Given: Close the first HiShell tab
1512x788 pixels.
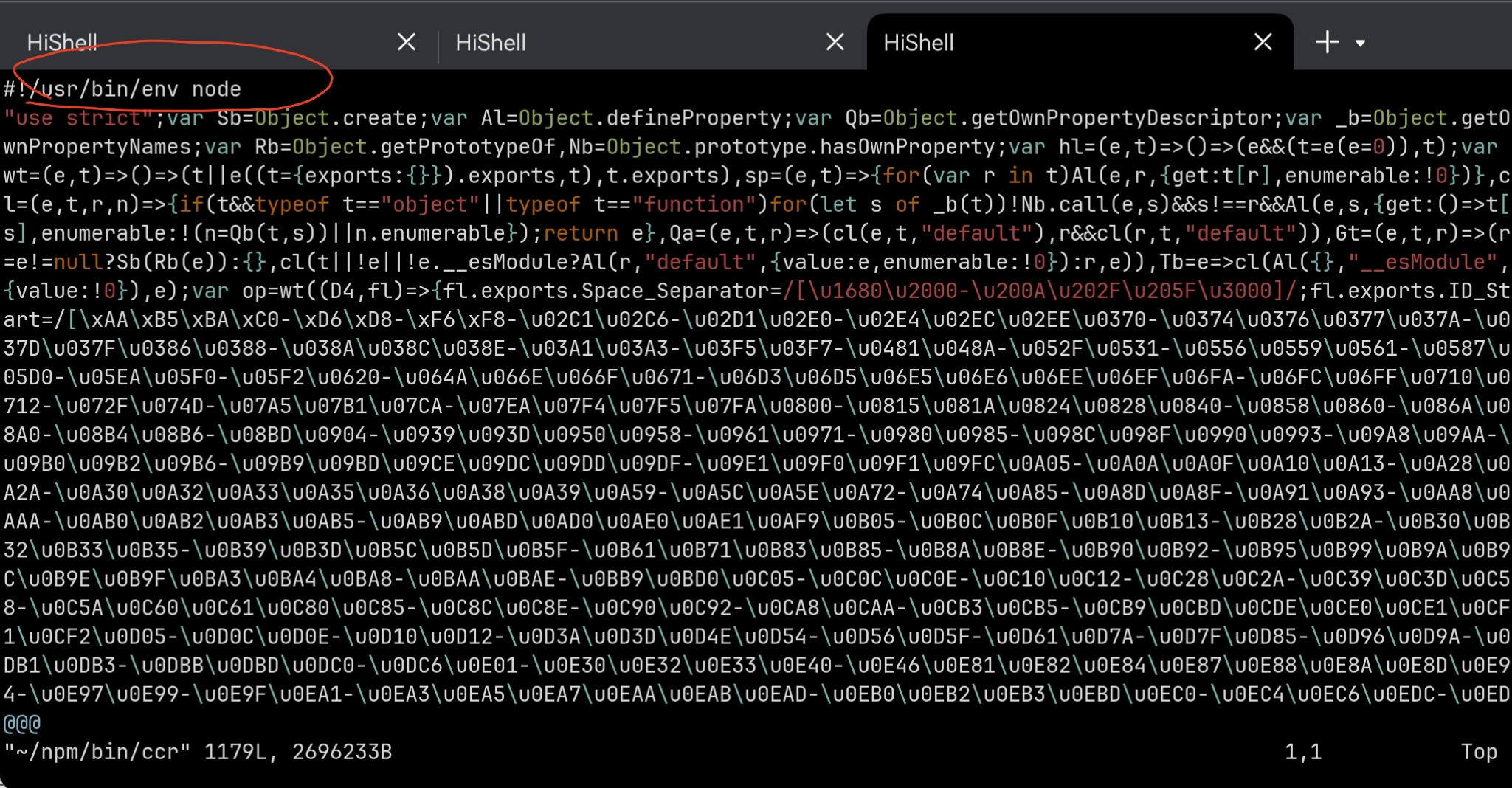Looking at the screenshot, I should pos(407,42).
